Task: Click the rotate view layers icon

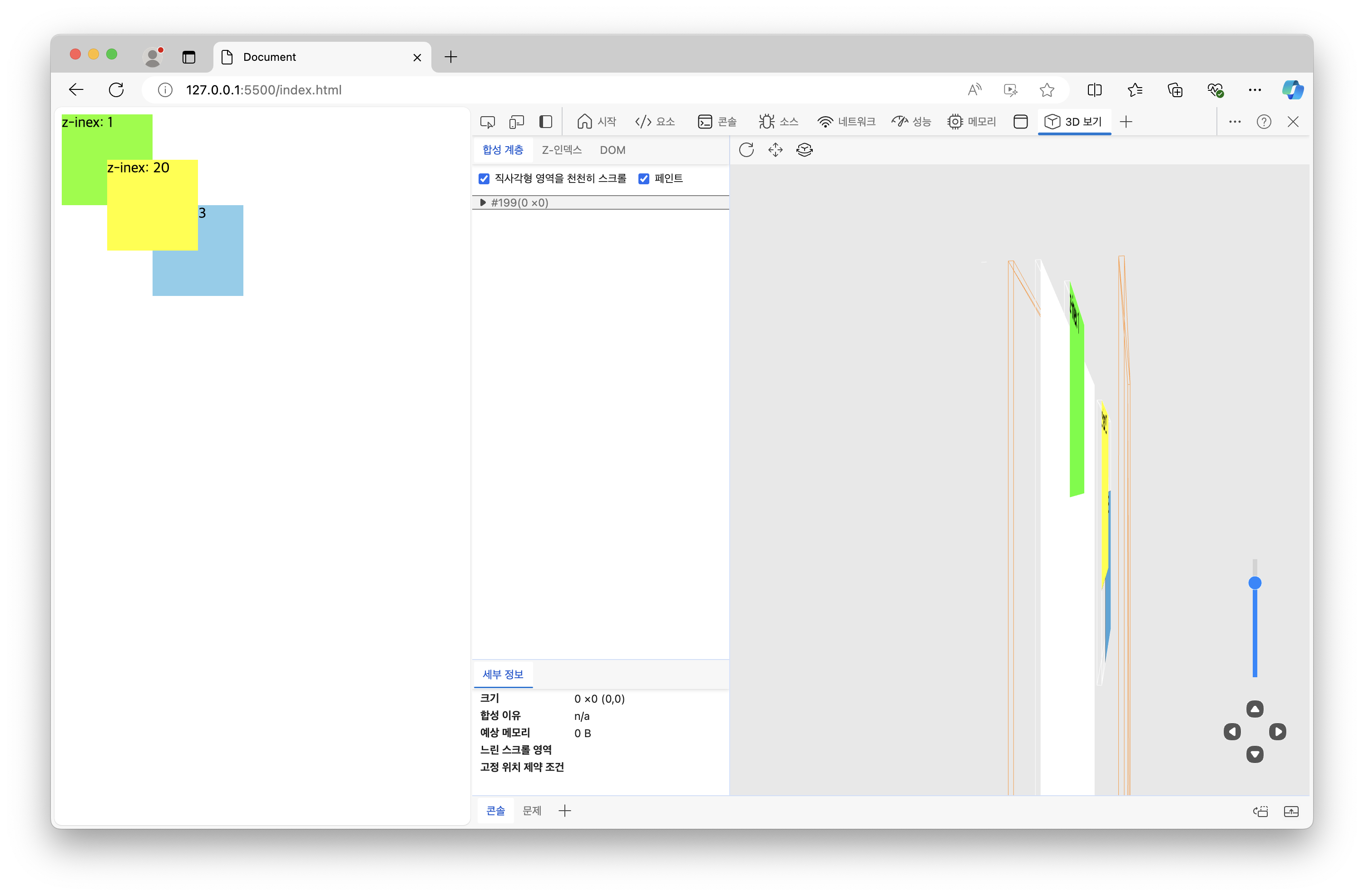Action: [805, 150]
